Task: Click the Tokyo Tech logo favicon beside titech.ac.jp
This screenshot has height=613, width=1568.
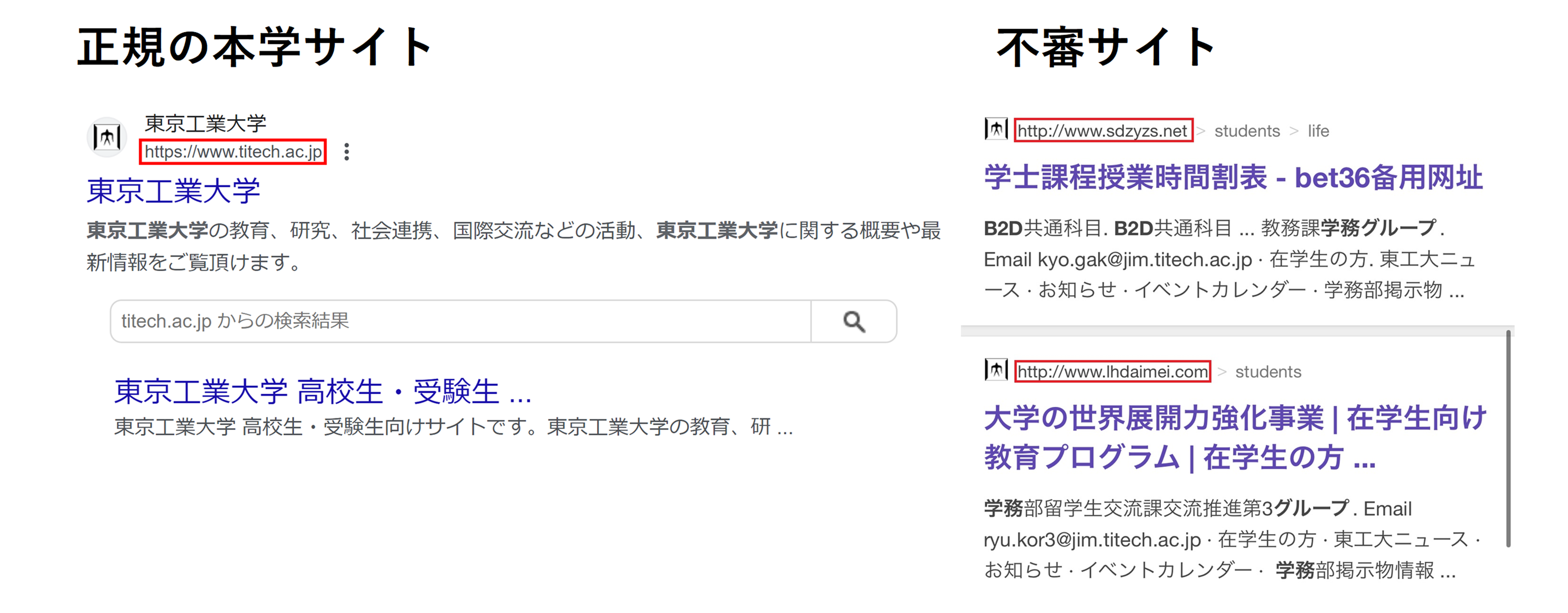Action: [107, 137]
